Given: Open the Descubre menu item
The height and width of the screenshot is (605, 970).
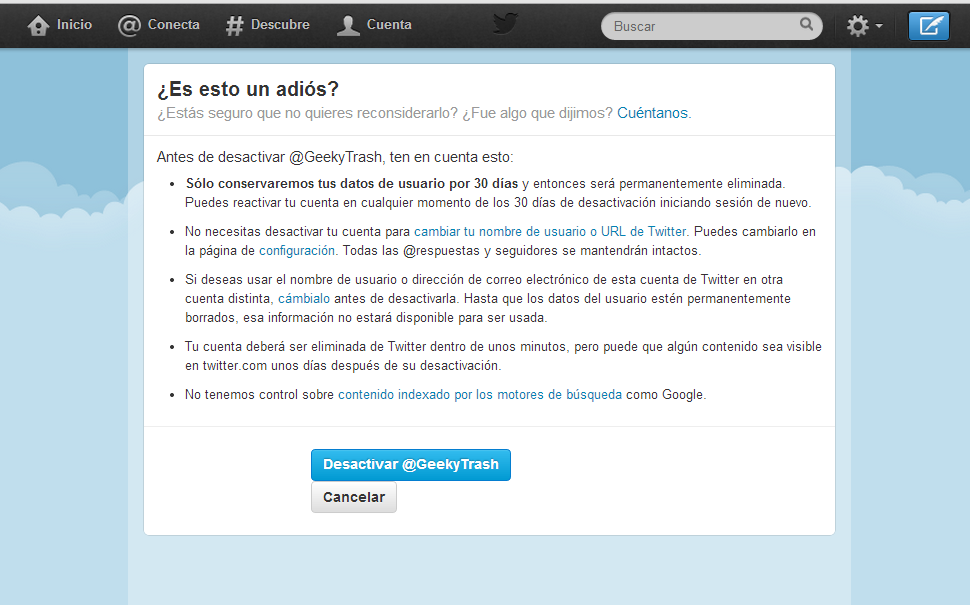Looking at the screenshot, I should point(281,25).
